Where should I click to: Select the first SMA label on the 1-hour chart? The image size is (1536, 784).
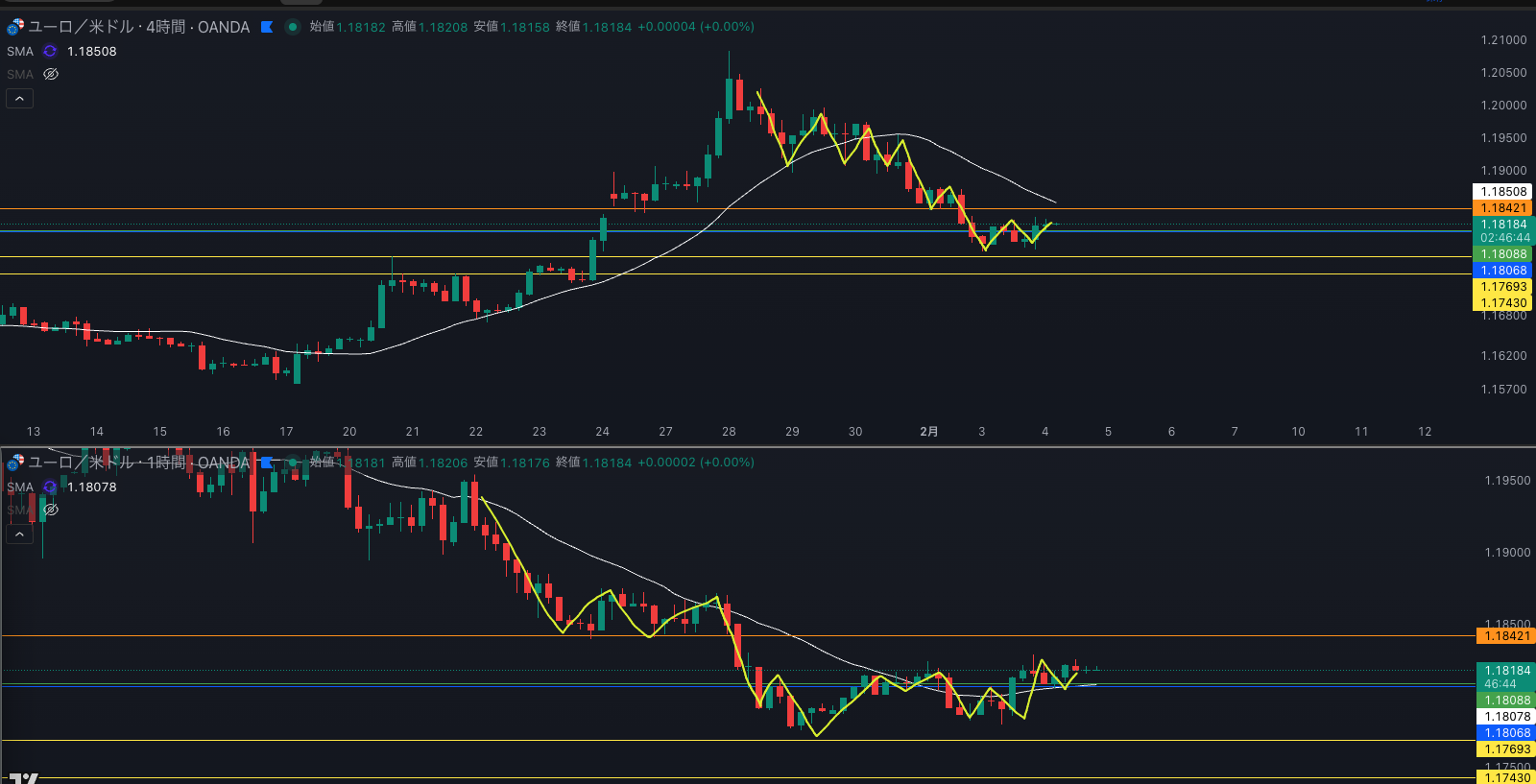click(20, 487)
